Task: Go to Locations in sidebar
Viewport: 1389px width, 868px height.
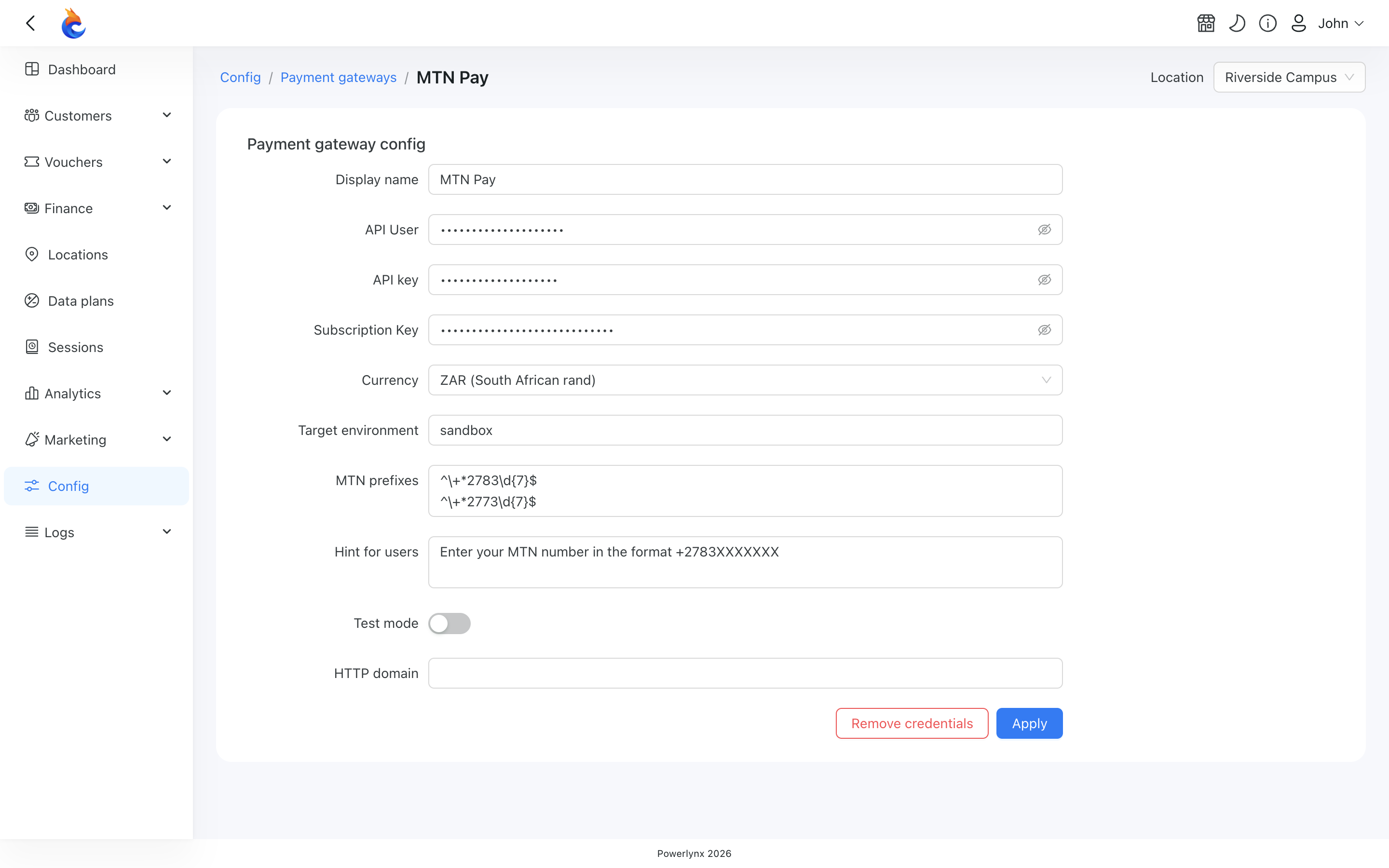Action: tap(96, 254)
